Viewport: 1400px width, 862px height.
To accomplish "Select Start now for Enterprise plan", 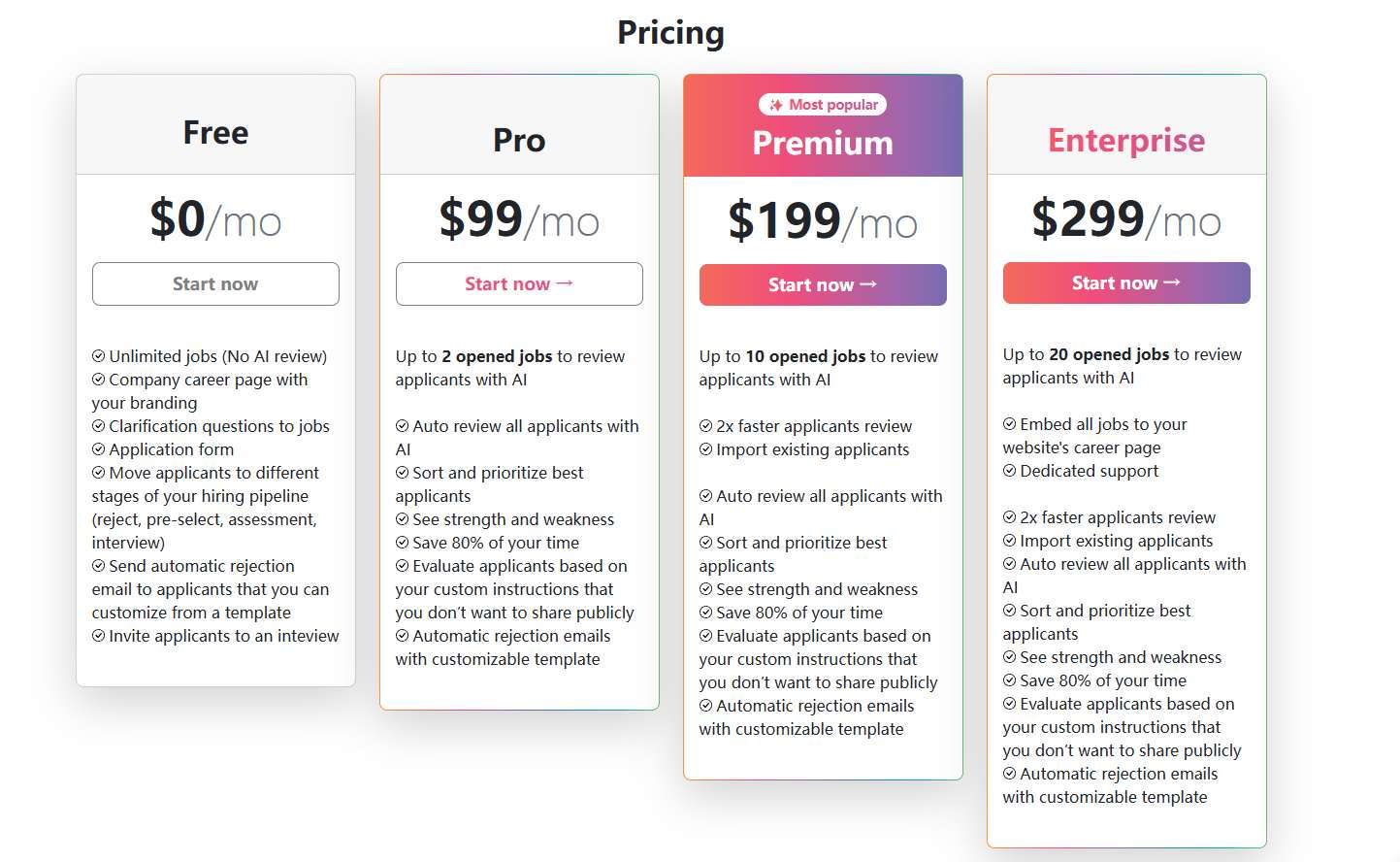I will pos(1126,282).
